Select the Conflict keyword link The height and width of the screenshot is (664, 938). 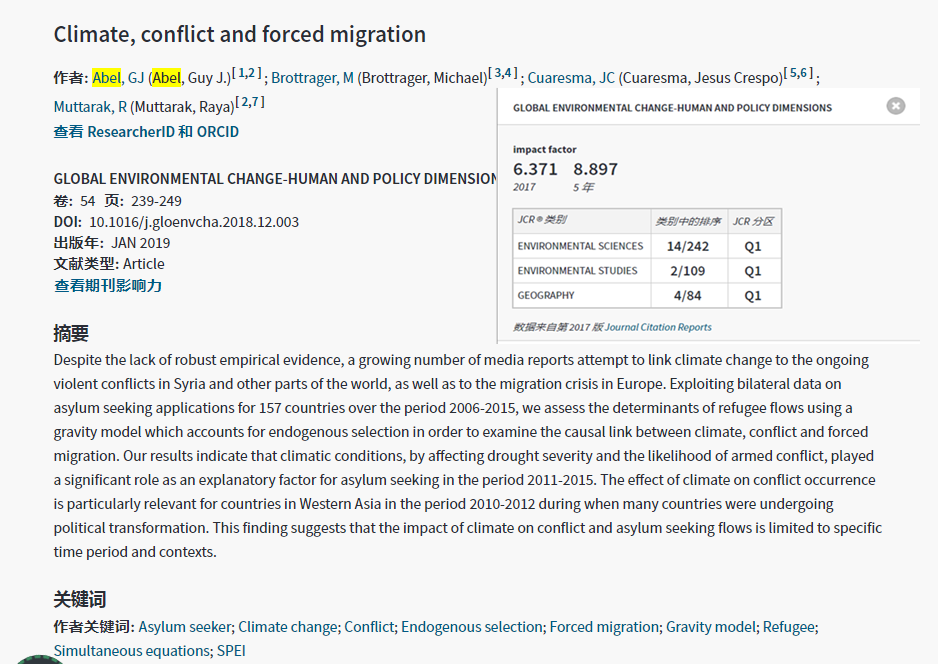pyautogui.click(x=369, y=627)
